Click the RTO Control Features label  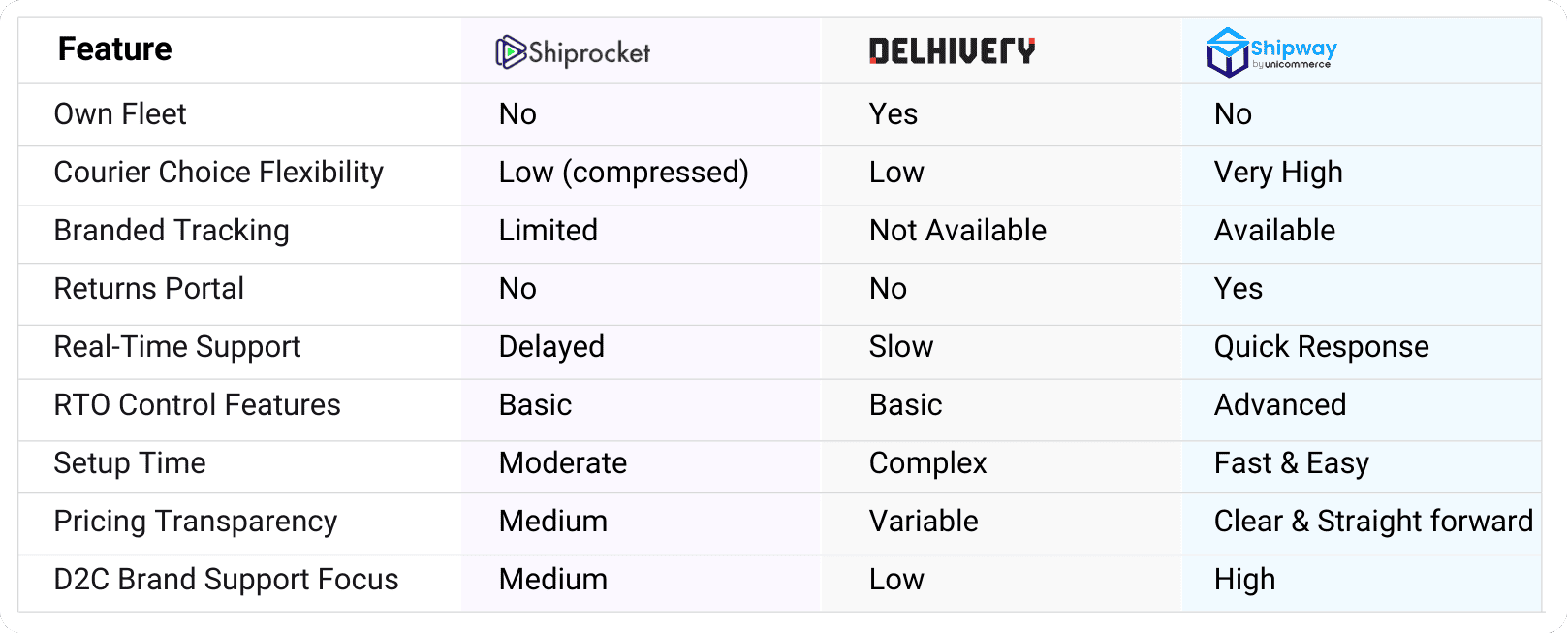pyautogui.click(x=198, y=405)
